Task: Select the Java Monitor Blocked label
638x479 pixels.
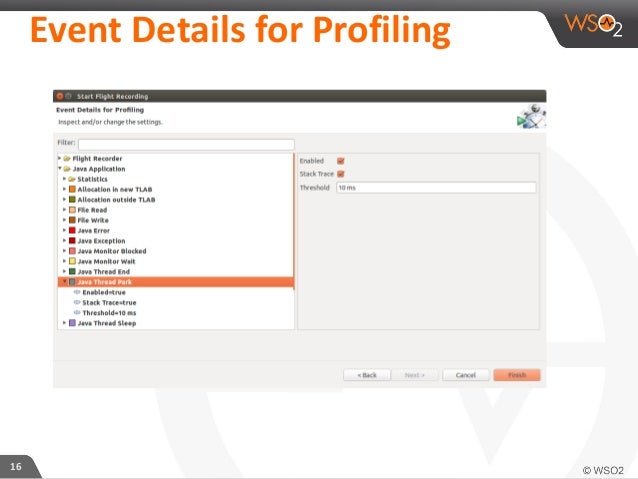Action: (112, 251)
